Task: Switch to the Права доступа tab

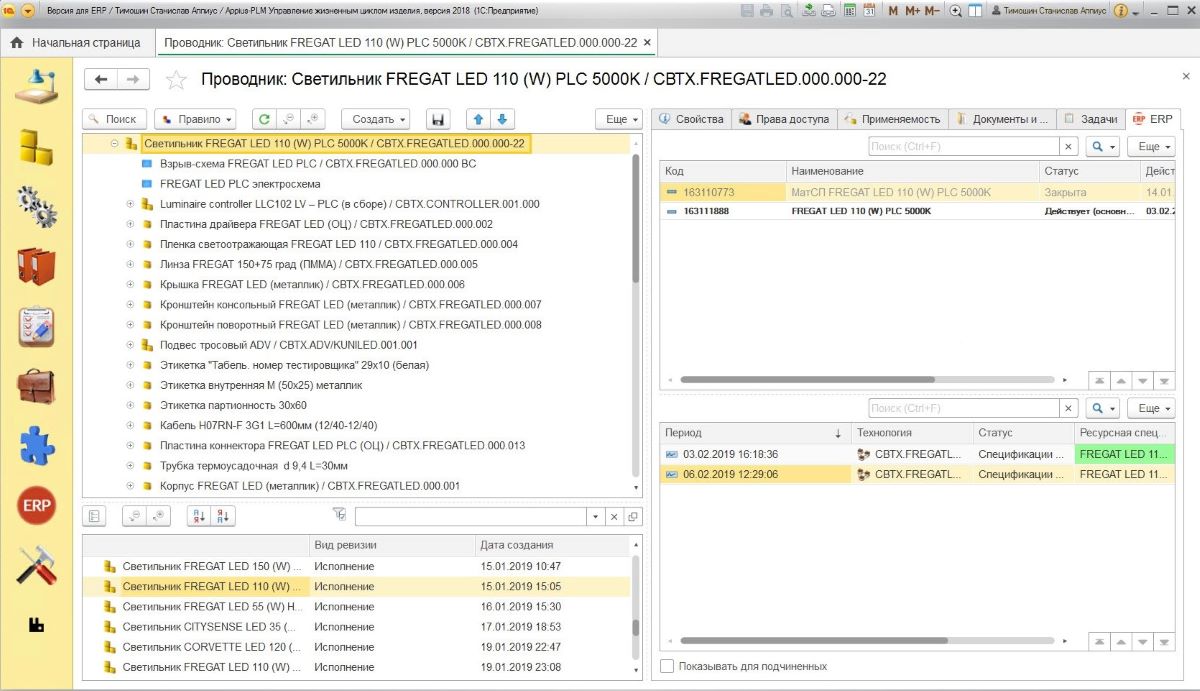Action: 785,119
